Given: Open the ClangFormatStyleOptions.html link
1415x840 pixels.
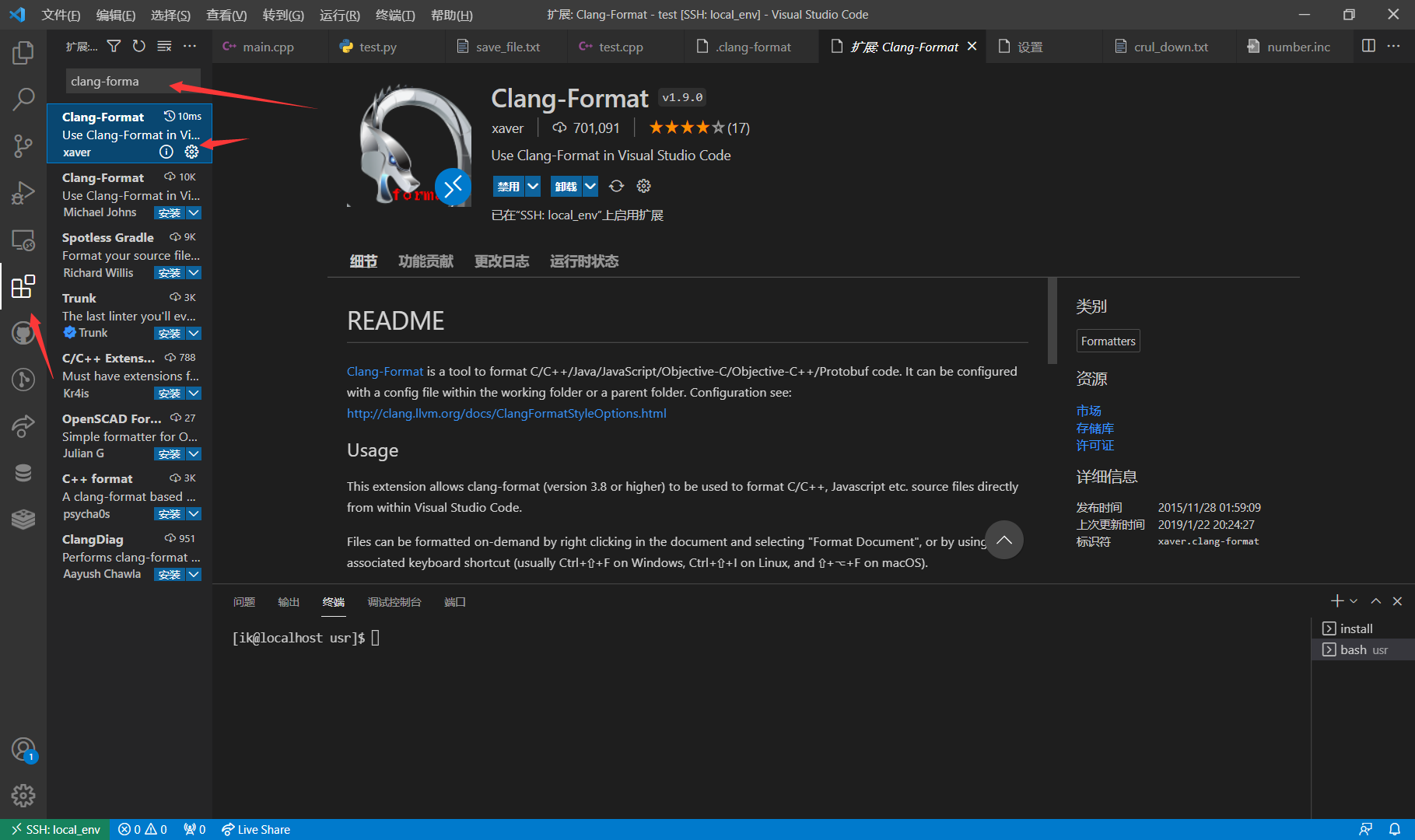Looking at the screenshot, I should point(506,413).
